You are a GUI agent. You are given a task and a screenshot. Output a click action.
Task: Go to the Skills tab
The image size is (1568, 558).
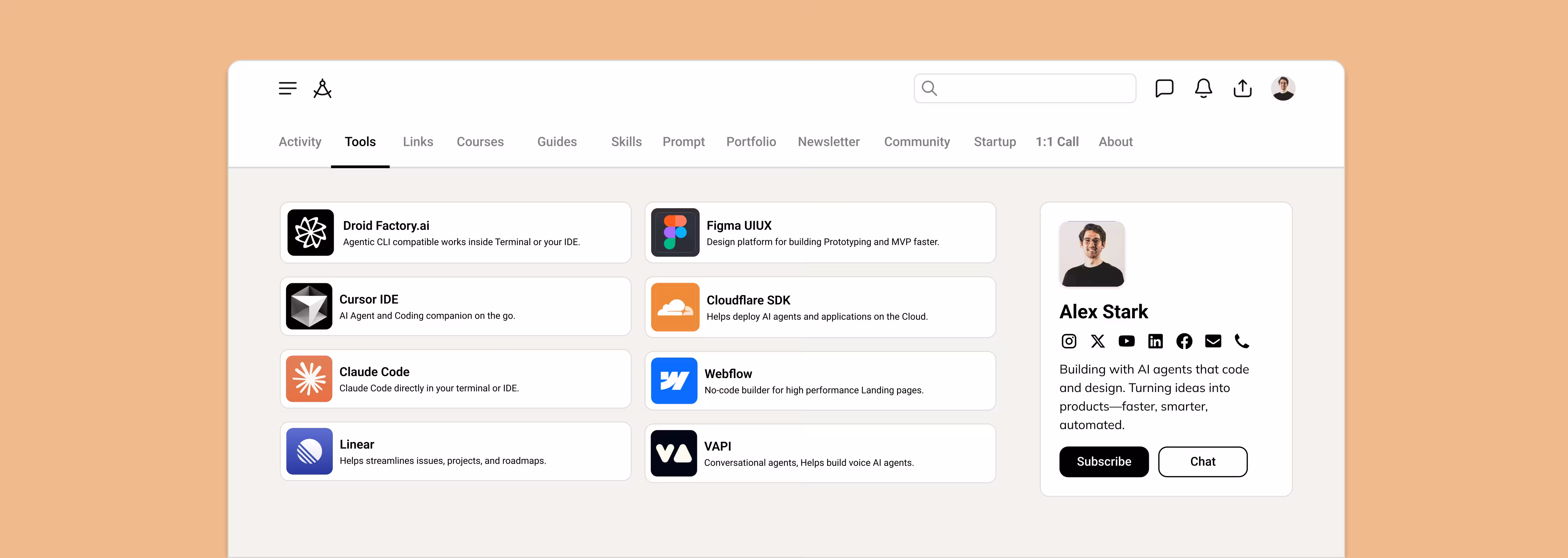627,142
